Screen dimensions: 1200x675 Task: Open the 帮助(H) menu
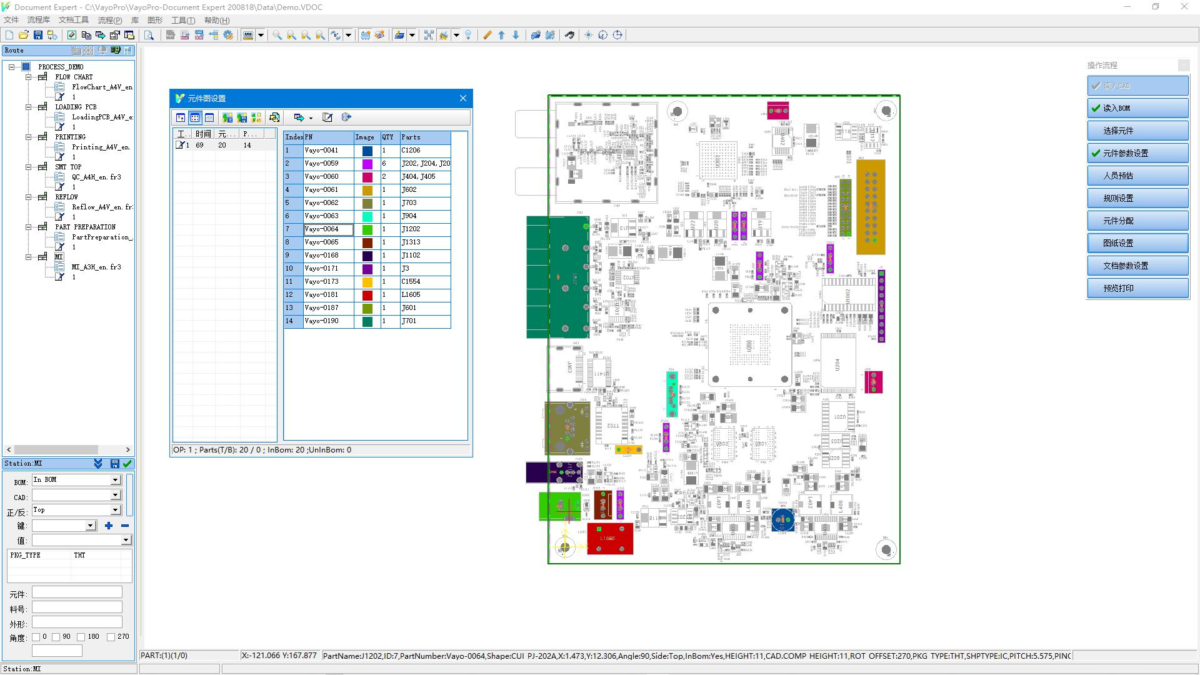coord(216,20)
